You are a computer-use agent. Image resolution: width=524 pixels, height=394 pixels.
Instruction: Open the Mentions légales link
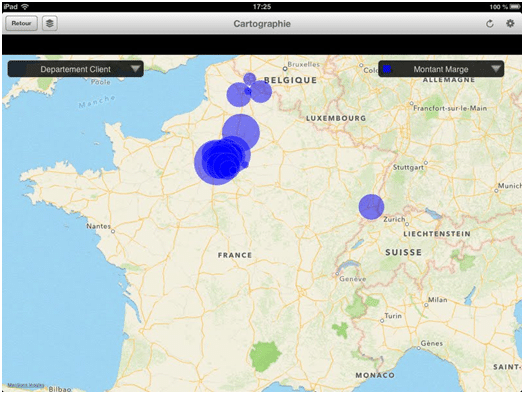pos(26,385)
